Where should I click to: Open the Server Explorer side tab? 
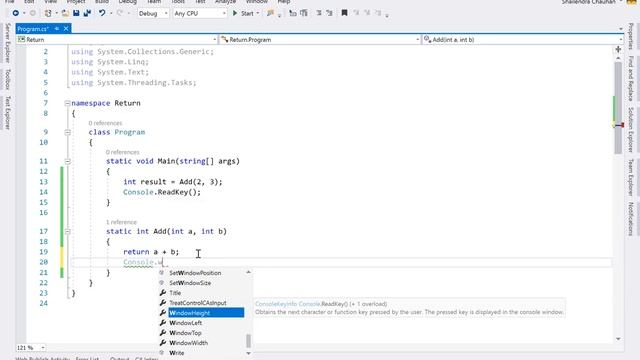coord(7,43)
